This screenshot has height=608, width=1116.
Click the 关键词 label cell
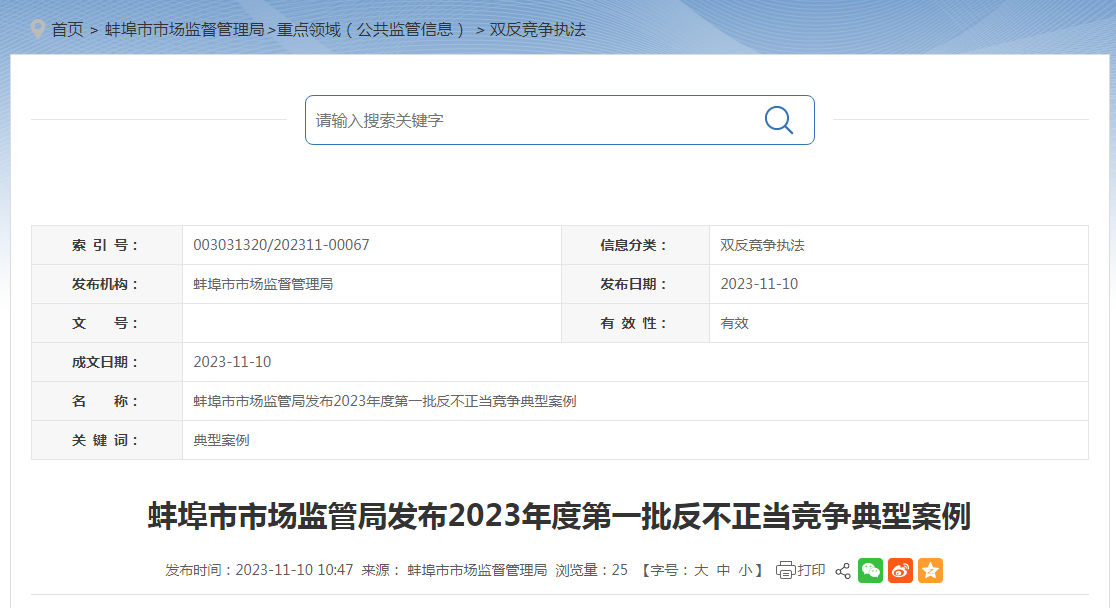(107, 440)
